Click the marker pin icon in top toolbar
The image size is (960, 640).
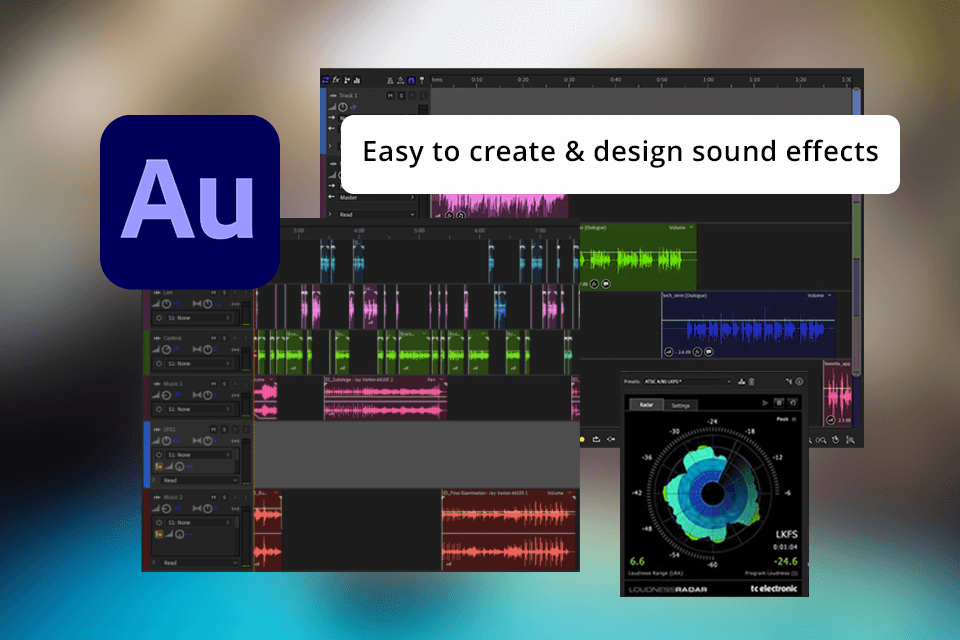pos(422,80)
